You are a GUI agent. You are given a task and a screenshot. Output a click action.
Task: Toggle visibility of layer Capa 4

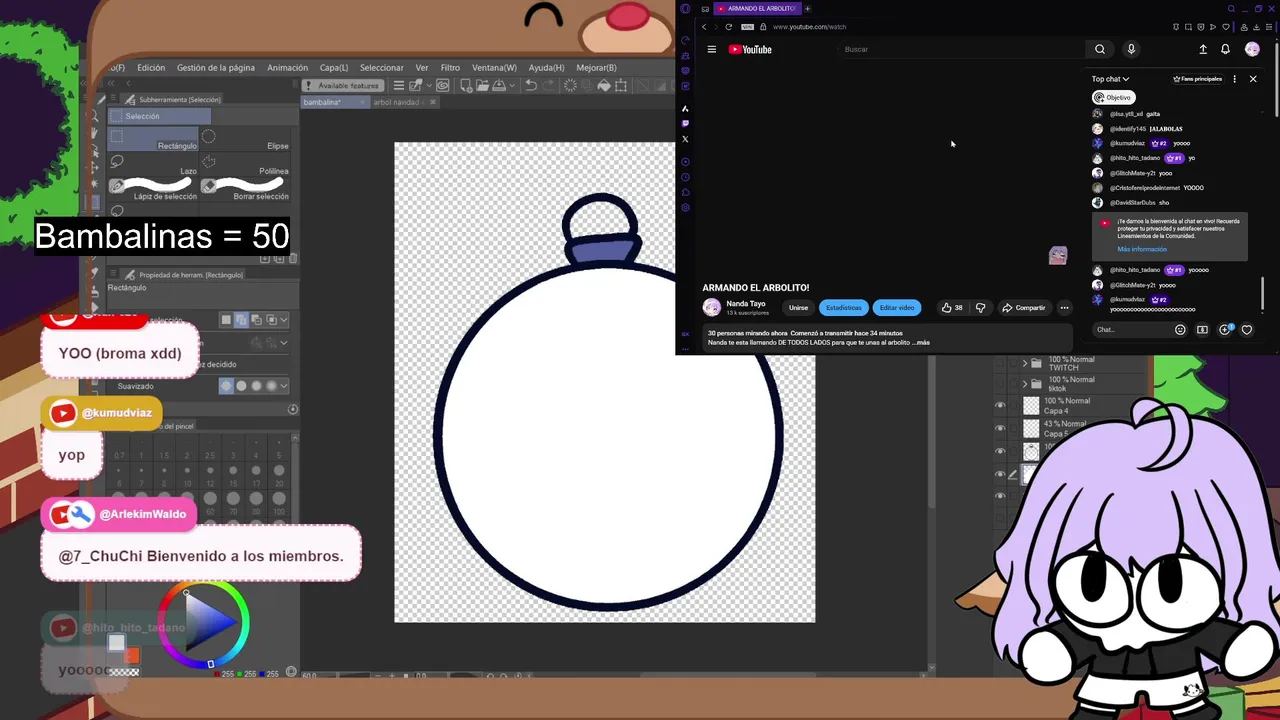tap(1000, 405)
